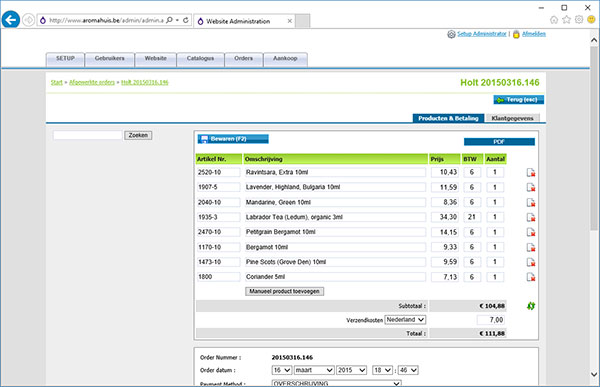The height and width of the screenshot is (387, 600).
Task: Open the Payment Method dropdown
Action: click(336, 383)
